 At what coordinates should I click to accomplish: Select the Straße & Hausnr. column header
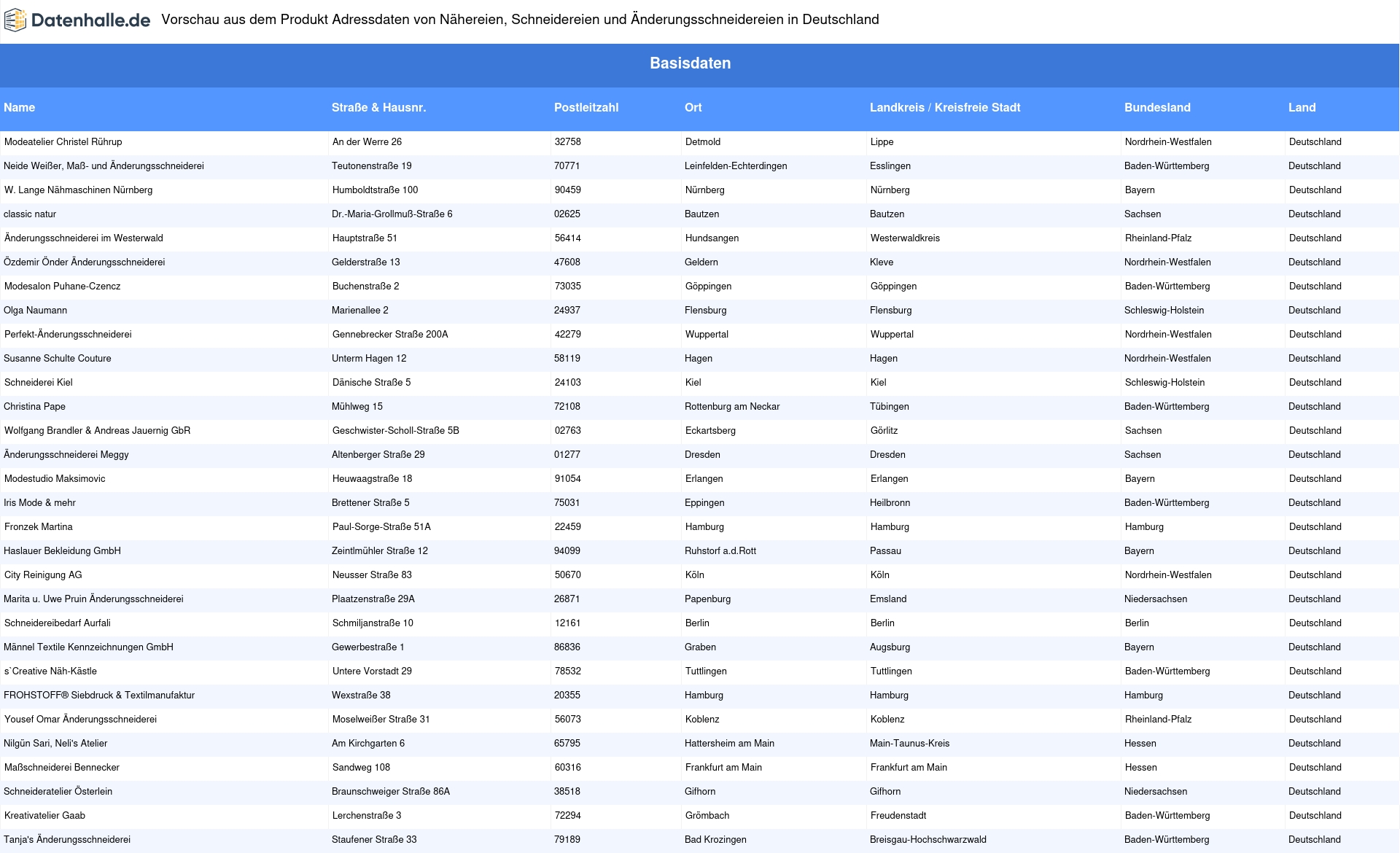[378, 107]
